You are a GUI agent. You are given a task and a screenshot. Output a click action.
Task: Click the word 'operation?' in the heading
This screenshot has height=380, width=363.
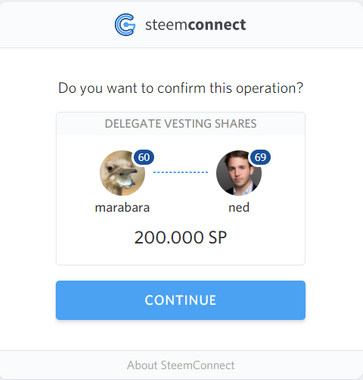pyautogui.click(x=270, y=88)
